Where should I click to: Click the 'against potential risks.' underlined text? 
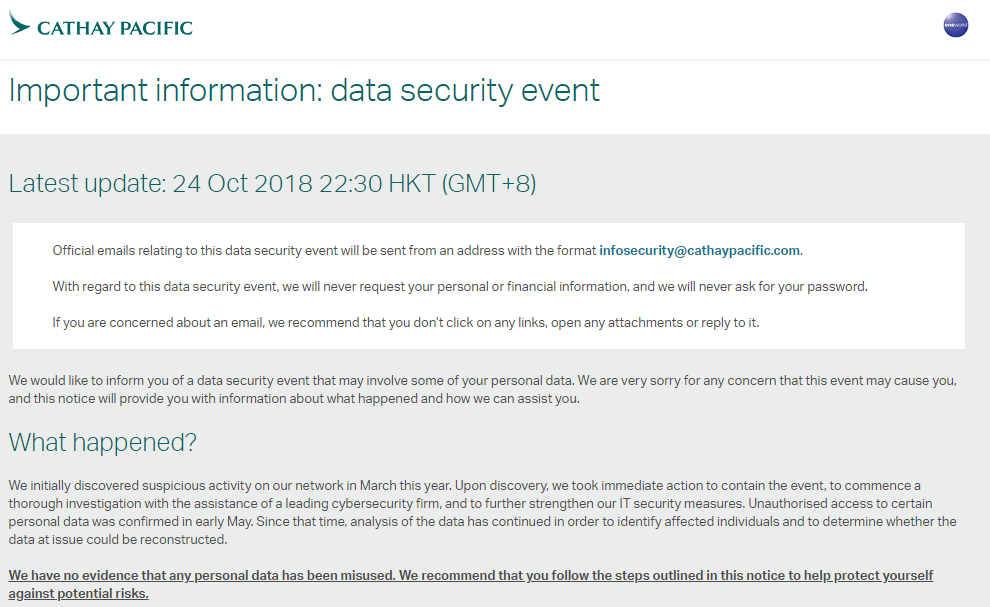pyautogui.click(x=78, y=594)
